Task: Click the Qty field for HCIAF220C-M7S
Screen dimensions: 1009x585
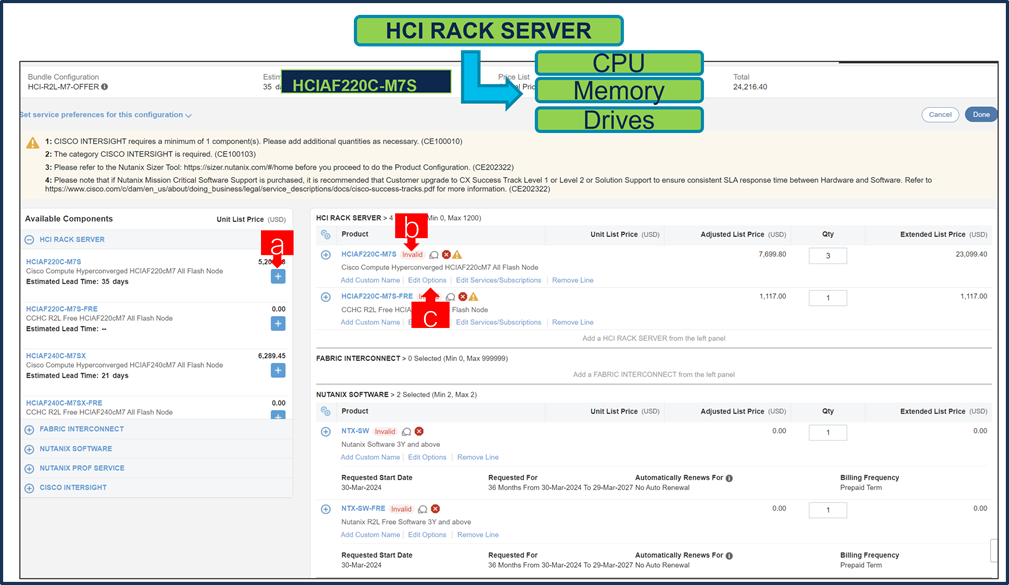Action: coord(828,256)
